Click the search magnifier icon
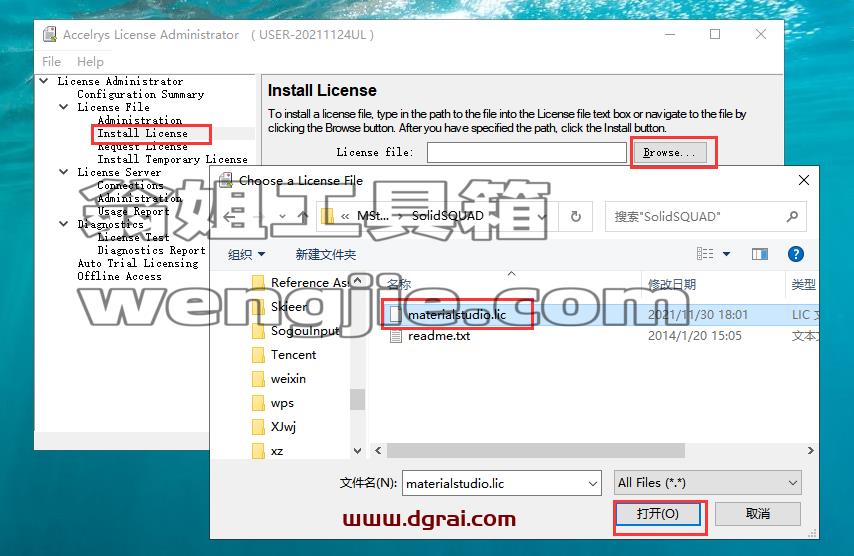The image size is (854, 556). 792,216
